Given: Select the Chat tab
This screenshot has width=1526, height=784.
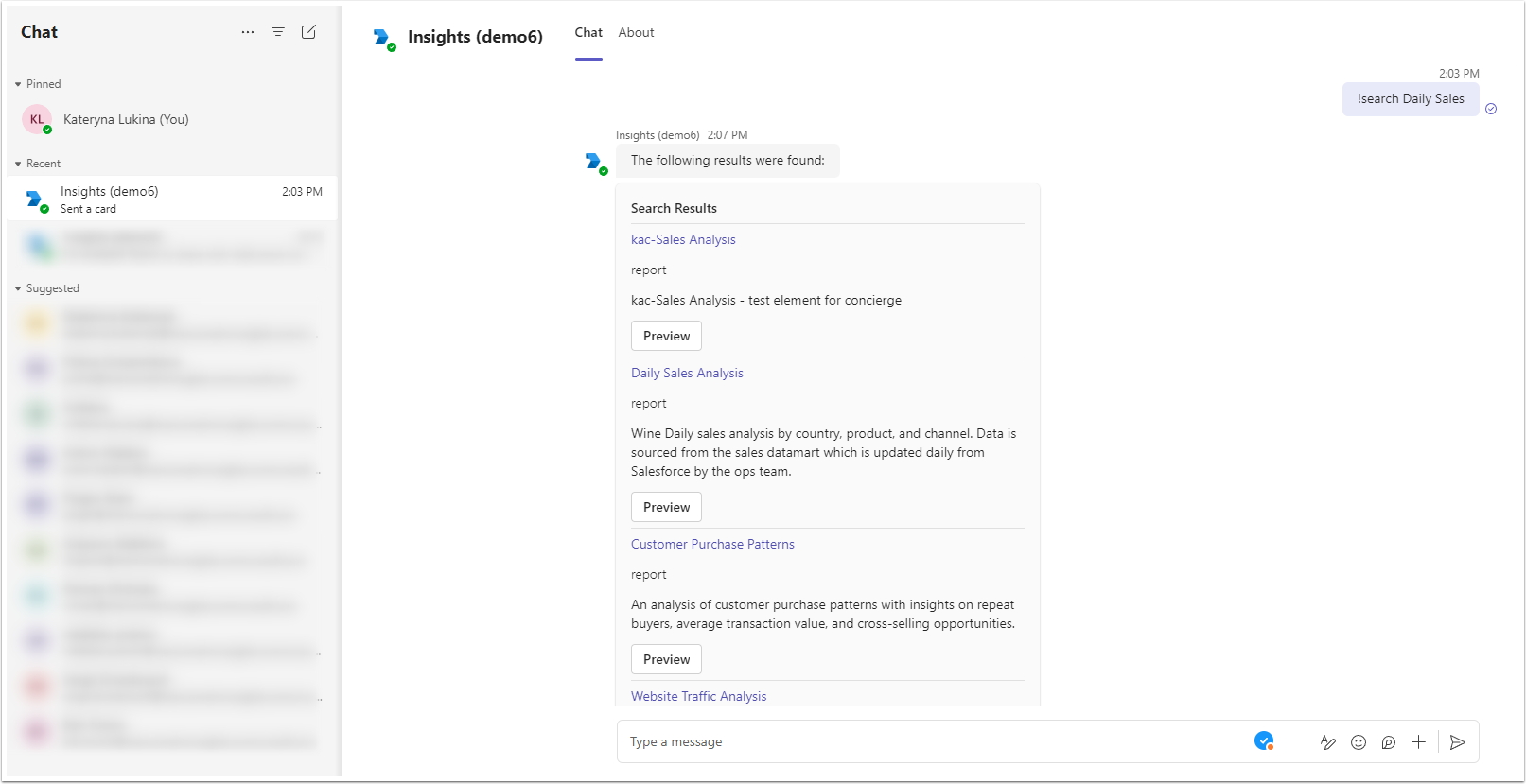Looking at the screenshot, I should [588, 32].
